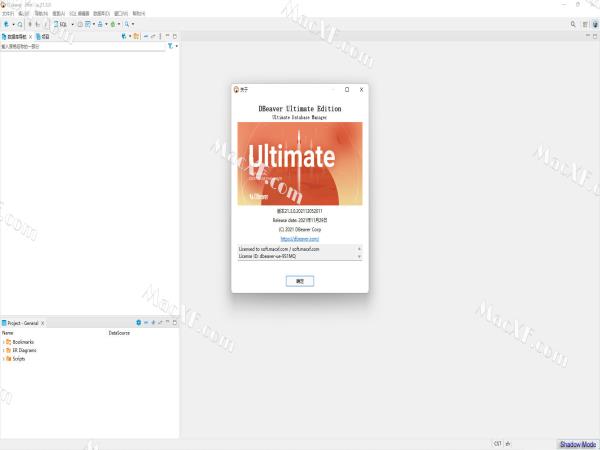
Task: Click the perspective layout icon at top right
Action: pyautogui.click(x=585, y=24)
